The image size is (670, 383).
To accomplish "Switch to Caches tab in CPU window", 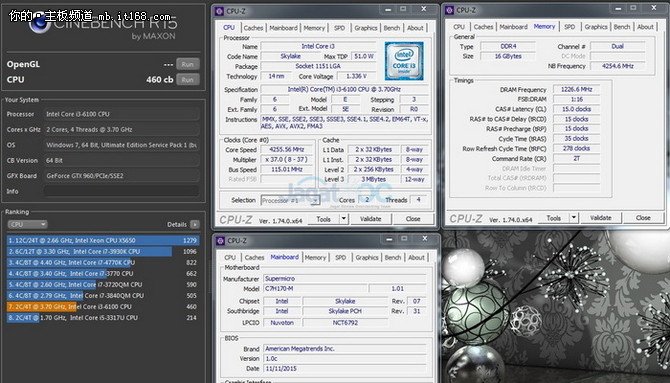I will tap(253, 28).
